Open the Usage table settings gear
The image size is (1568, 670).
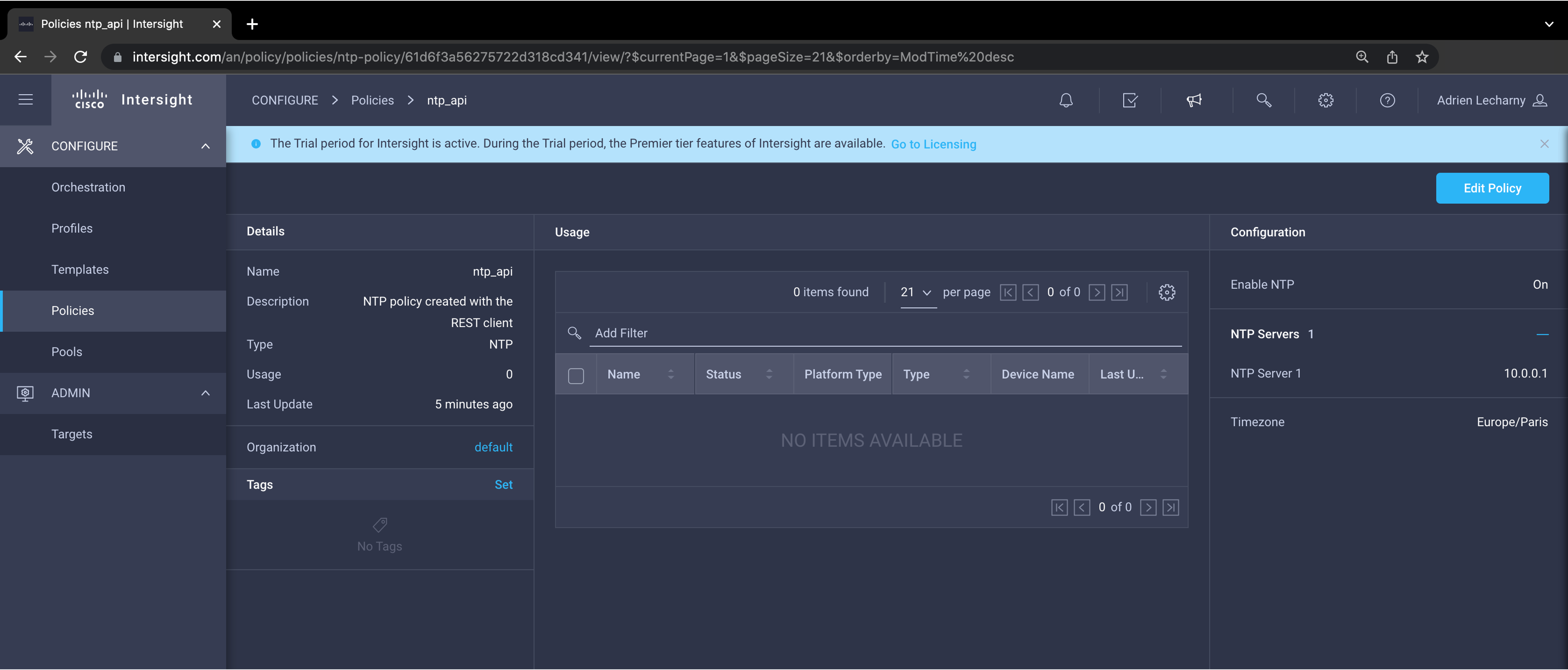[1166, 292]
